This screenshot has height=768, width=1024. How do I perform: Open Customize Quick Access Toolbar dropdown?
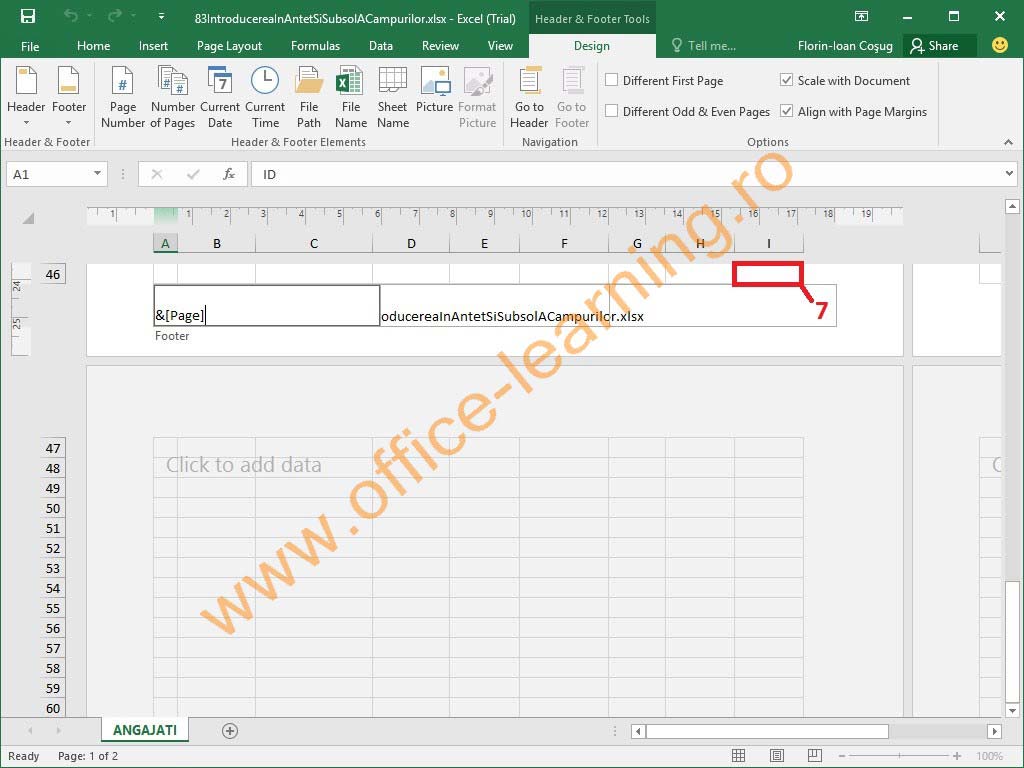tap(161, 16)
